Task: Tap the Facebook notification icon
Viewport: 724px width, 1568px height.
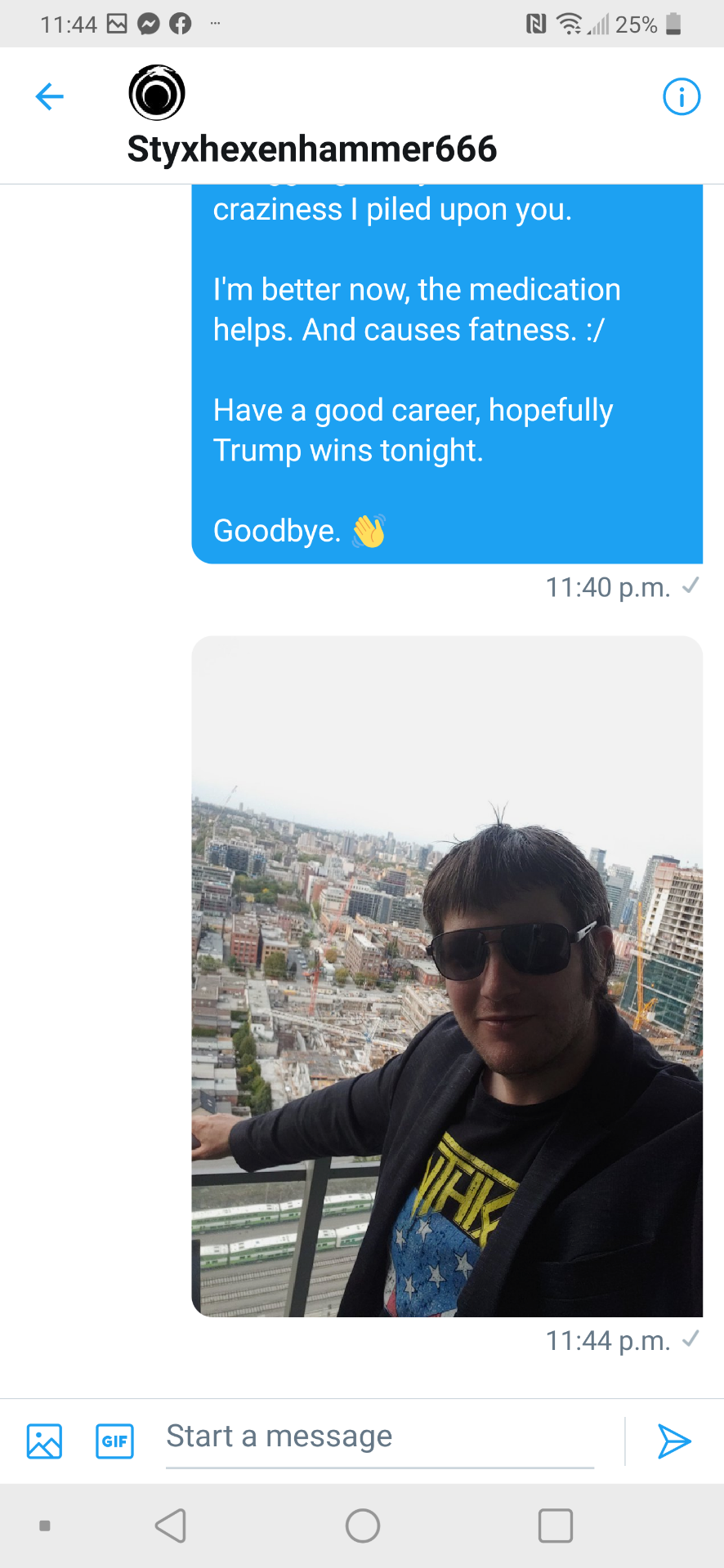Action: pyautogui.click(x=180, y=24)
